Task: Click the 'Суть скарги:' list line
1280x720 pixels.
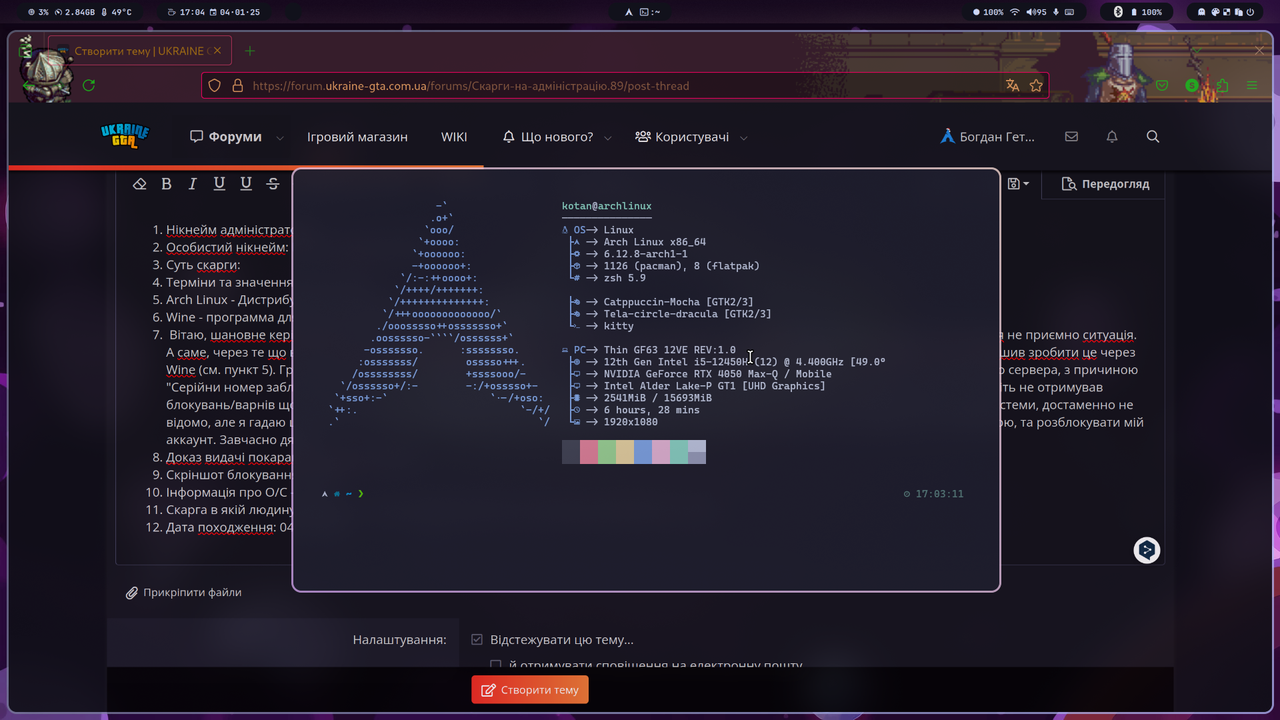Action: (x=203, y=265)
